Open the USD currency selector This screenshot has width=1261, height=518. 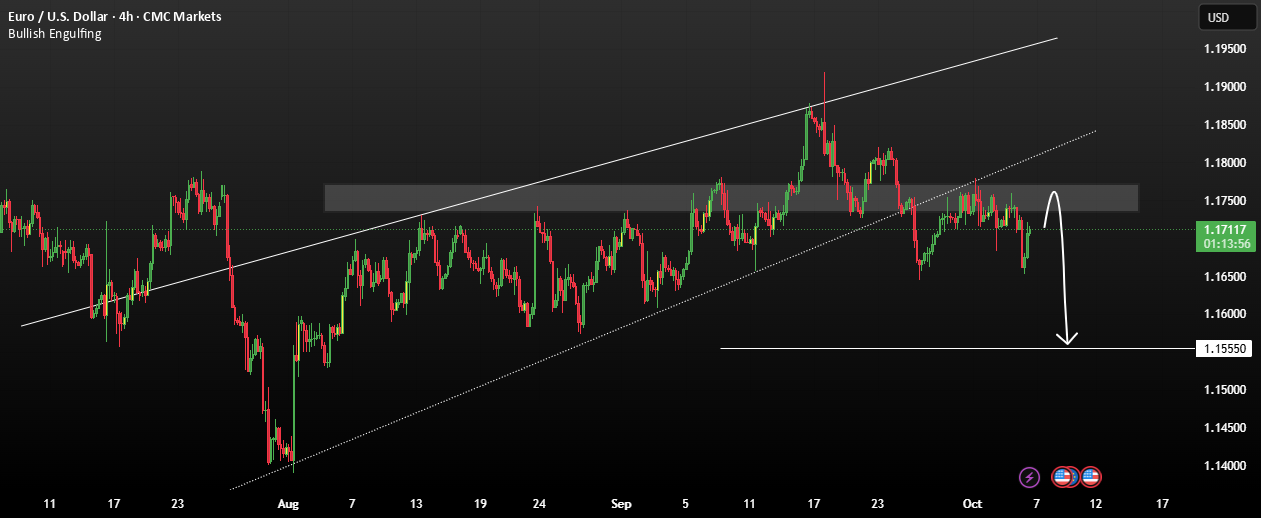click(x=1227, y=17)
